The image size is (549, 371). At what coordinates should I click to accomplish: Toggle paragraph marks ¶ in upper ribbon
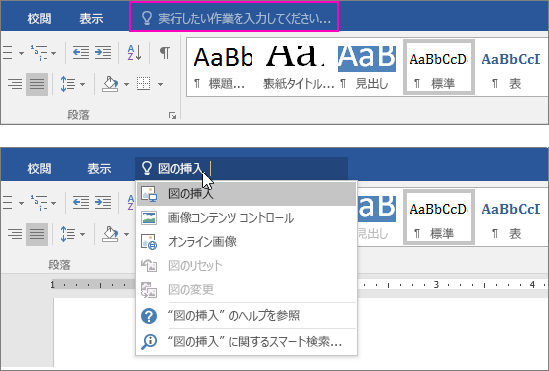pyautogui.click(x=165, y=52)
